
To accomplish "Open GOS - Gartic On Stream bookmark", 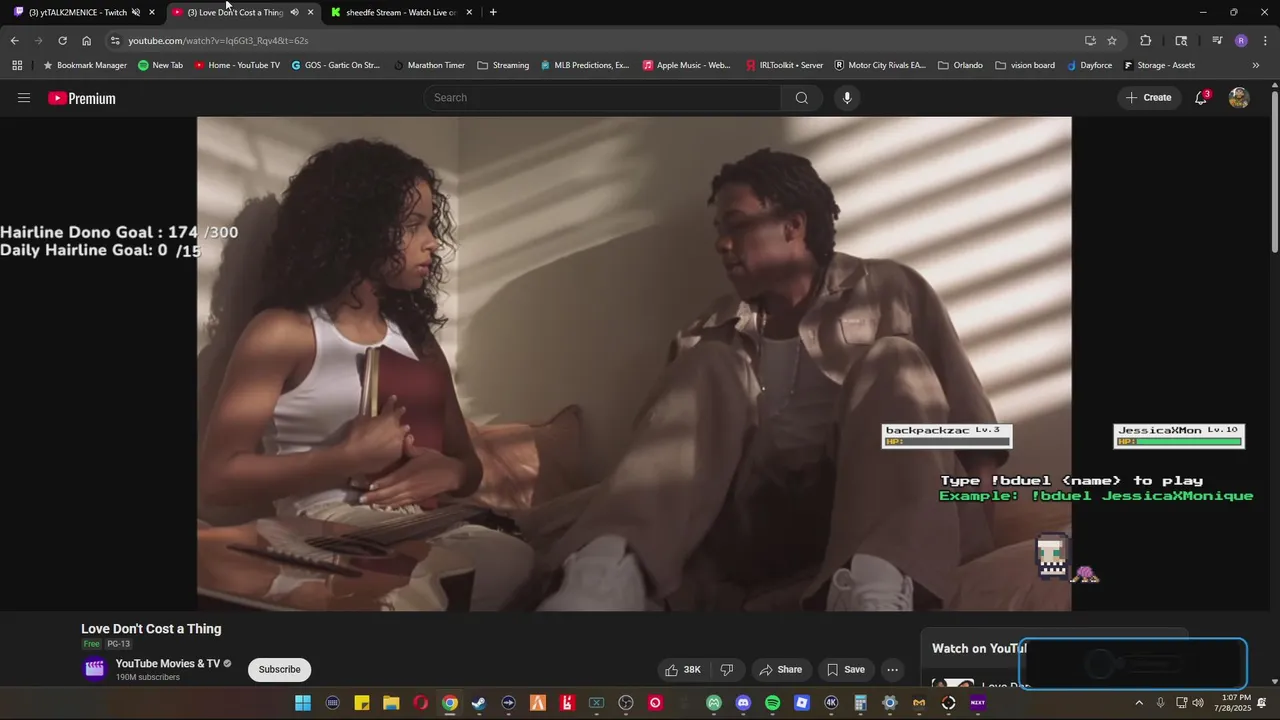I will point(336,65).
